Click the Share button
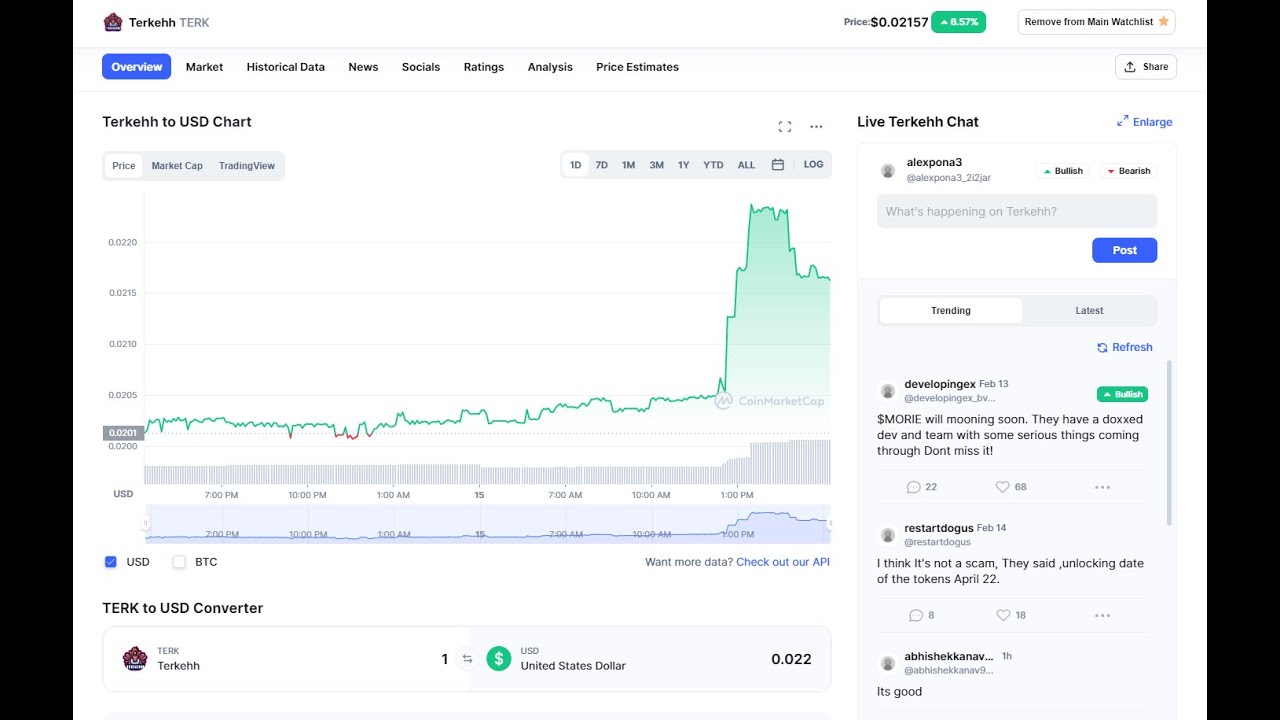This screenshot has width=1280, height=720. [x=1146, y=67]
